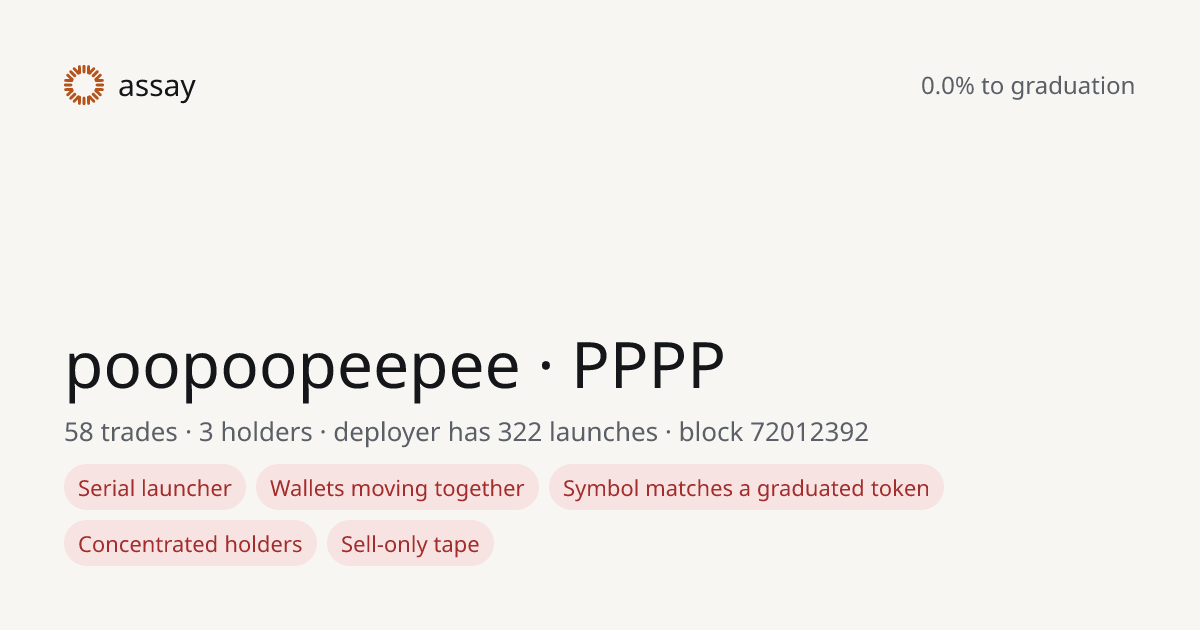Select the number 322 of launches
Viewport: 1200px width, 630px height.
click(520, 432)
